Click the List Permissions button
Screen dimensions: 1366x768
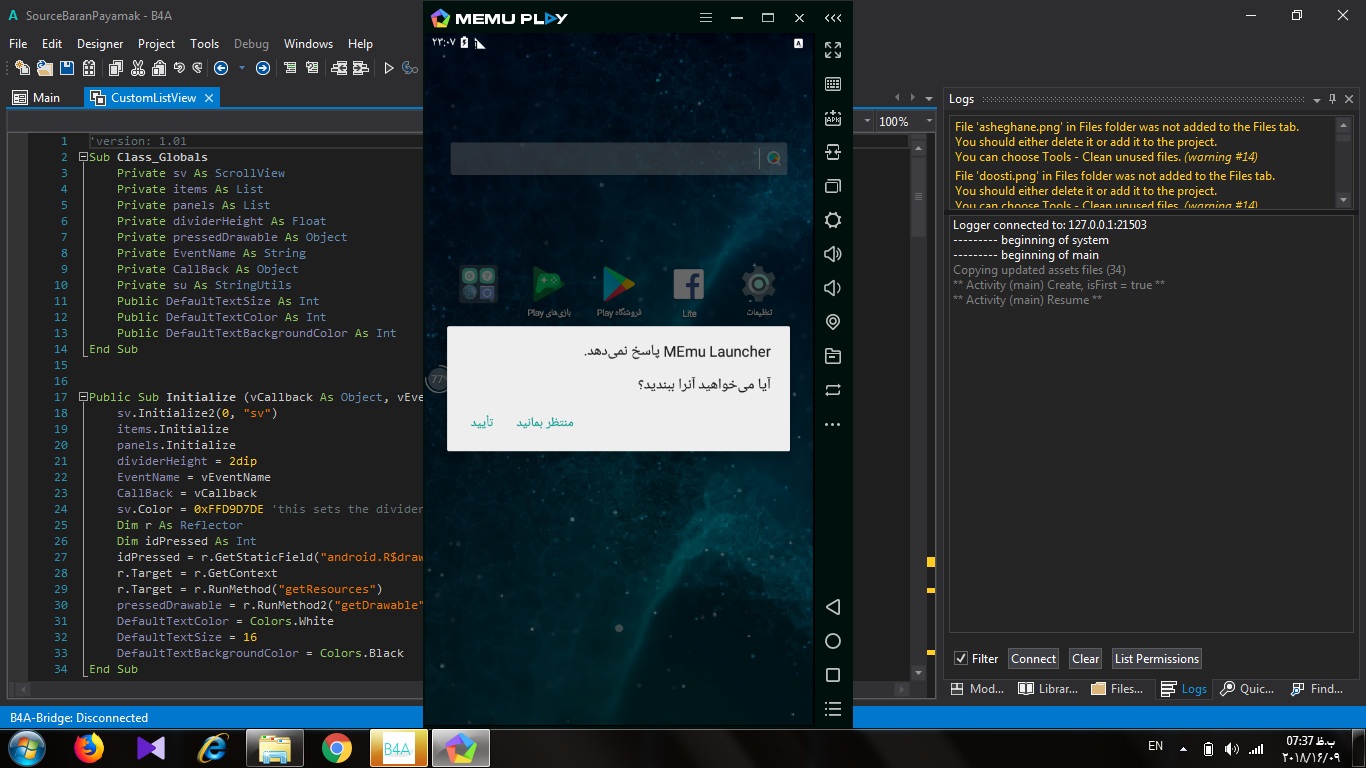pos(1156,658)
